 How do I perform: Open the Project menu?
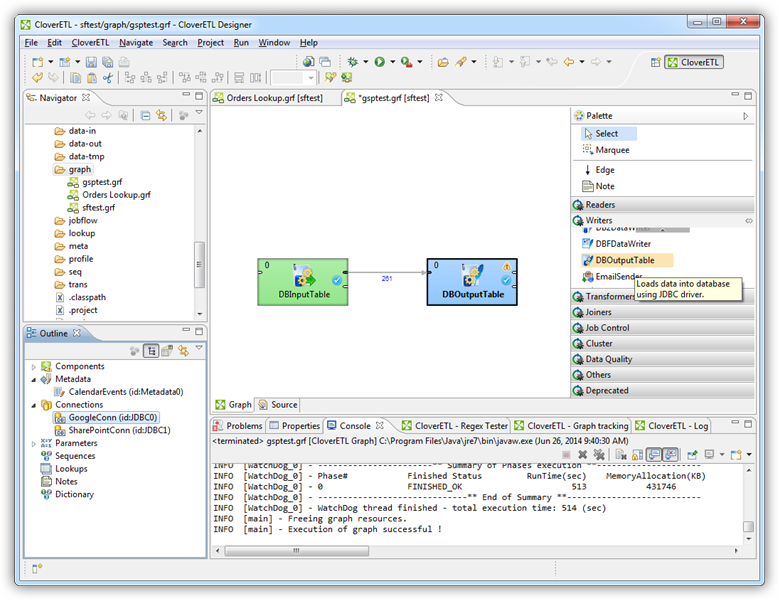coord(210,43)
